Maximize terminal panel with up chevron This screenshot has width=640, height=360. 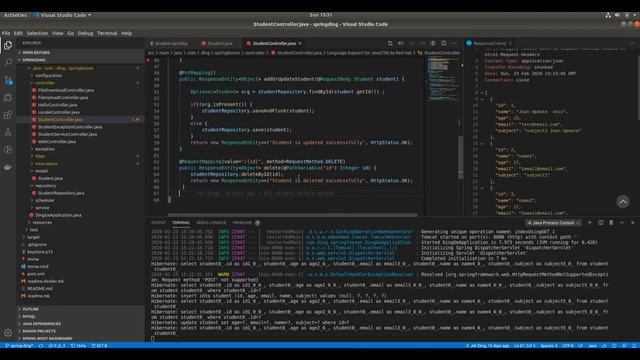(x=622, y=222)
